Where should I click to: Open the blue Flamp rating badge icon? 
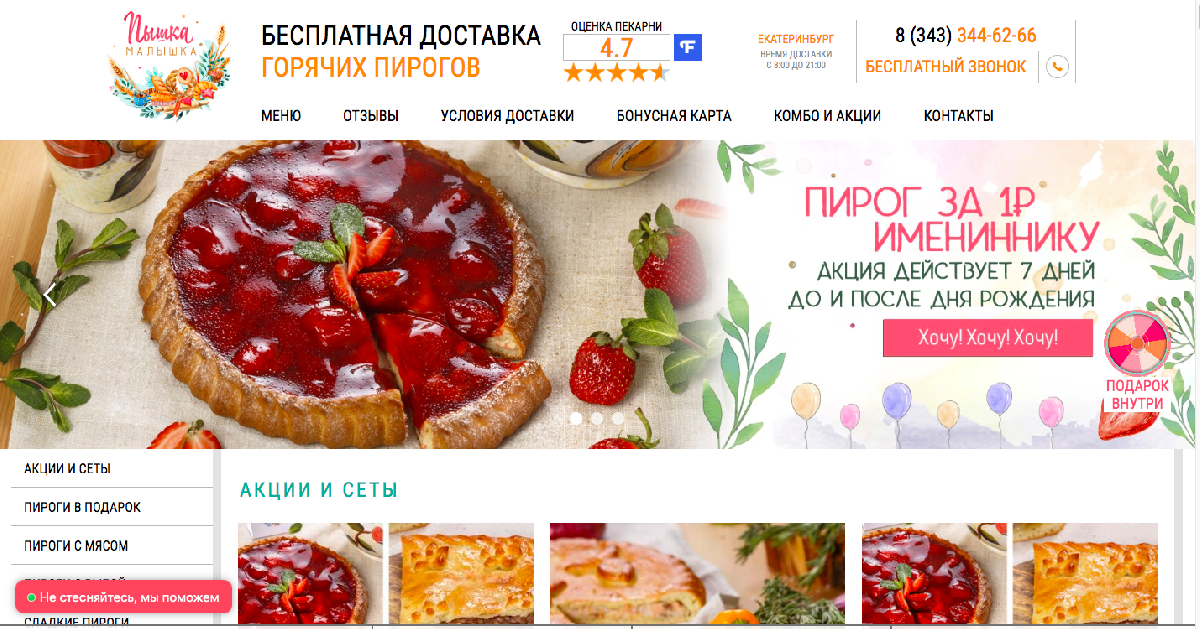[x=688, y=47]
